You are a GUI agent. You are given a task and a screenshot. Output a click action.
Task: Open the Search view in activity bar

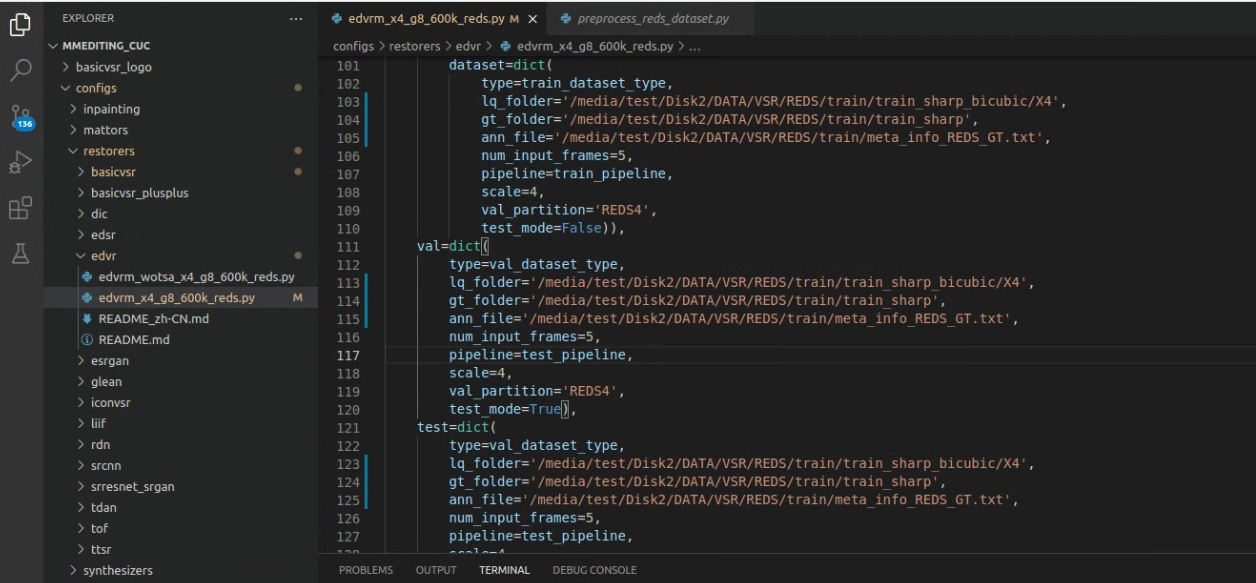[21, 70]
